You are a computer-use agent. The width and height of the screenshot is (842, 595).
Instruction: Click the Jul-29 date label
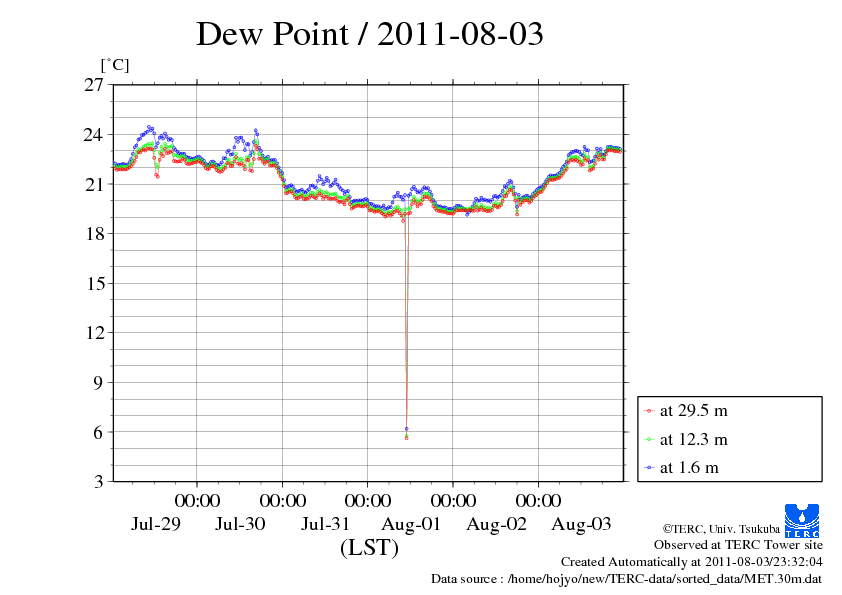[156, 524]
